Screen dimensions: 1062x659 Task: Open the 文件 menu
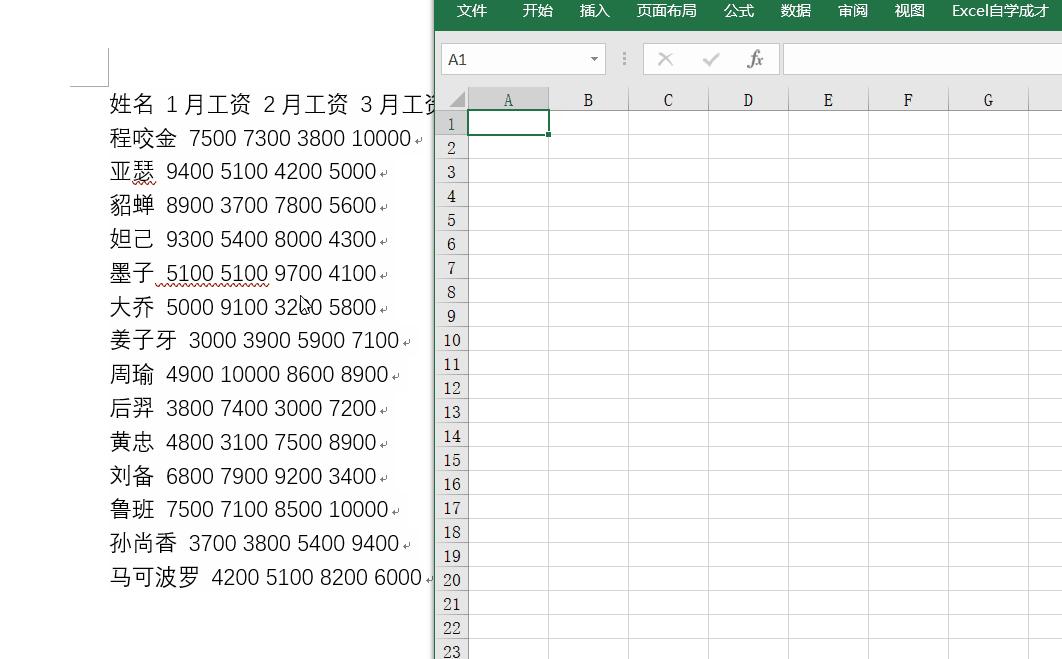point(472,12)
